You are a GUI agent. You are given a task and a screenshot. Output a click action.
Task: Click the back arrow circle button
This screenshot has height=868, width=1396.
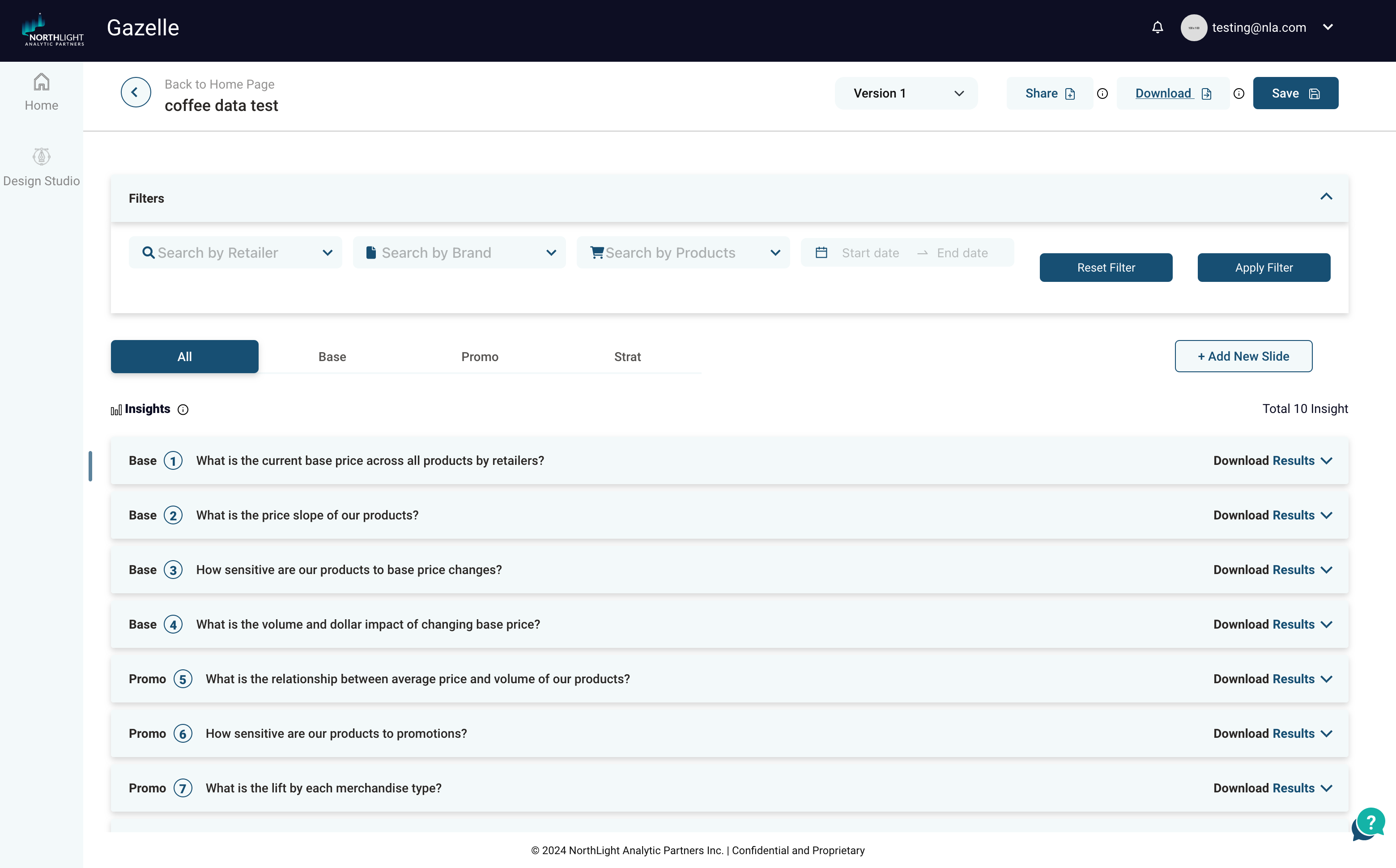coord(136,93)
